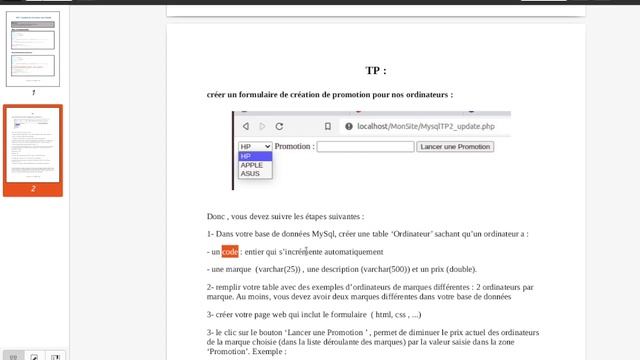Click the highlighted word 'code'
This screenshot has height=360, width=640.
pyautogui.click(x=230, y=252)
